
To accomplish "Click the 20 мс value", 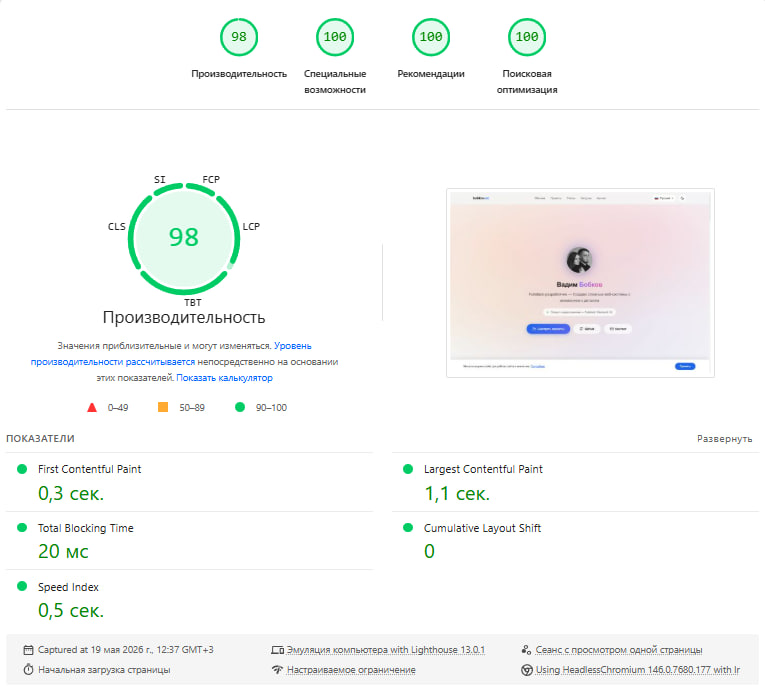I will [x=63, y=551].
